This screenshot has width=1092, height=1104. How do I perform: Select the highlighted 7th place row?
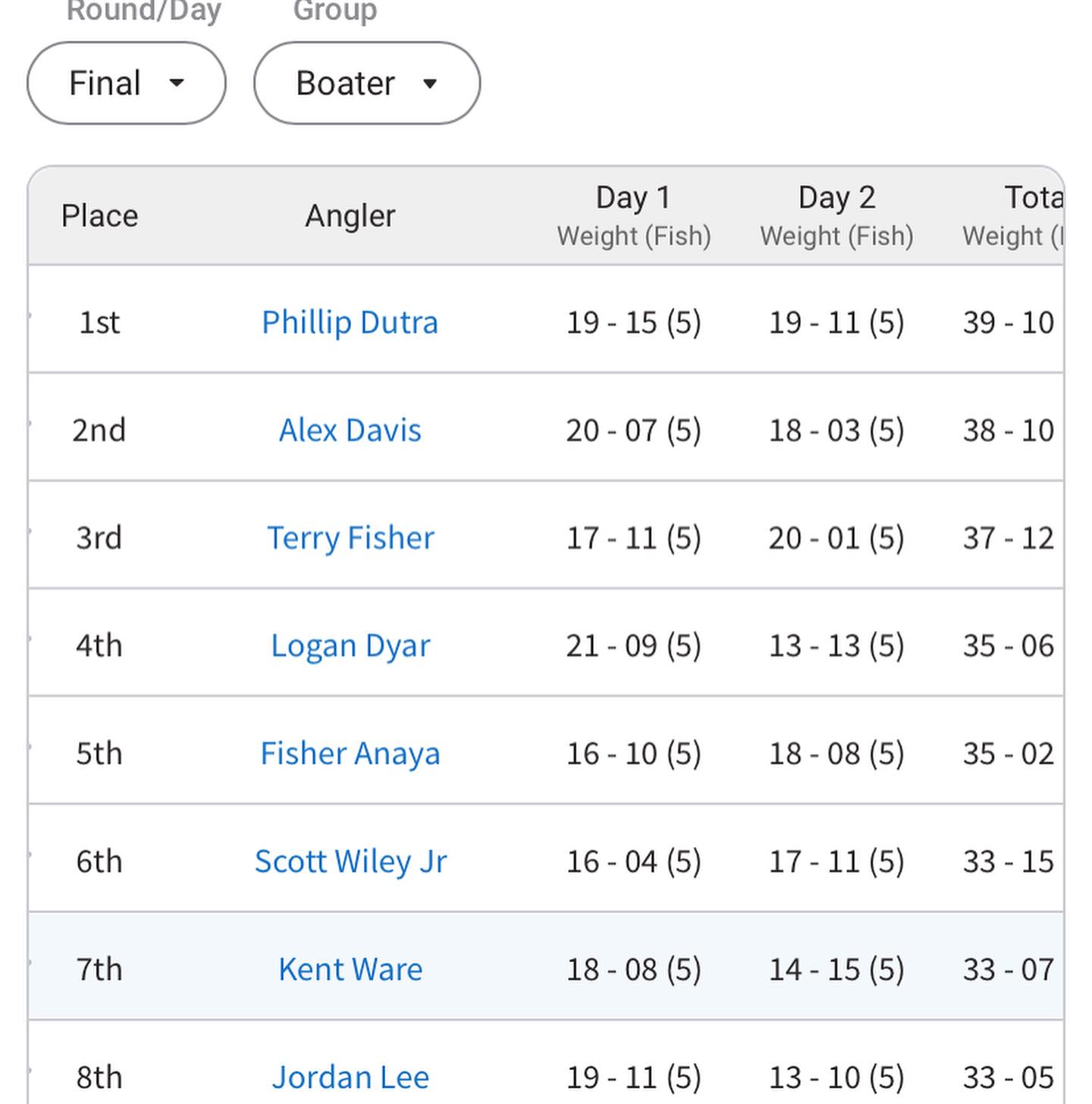coord(546,966)
